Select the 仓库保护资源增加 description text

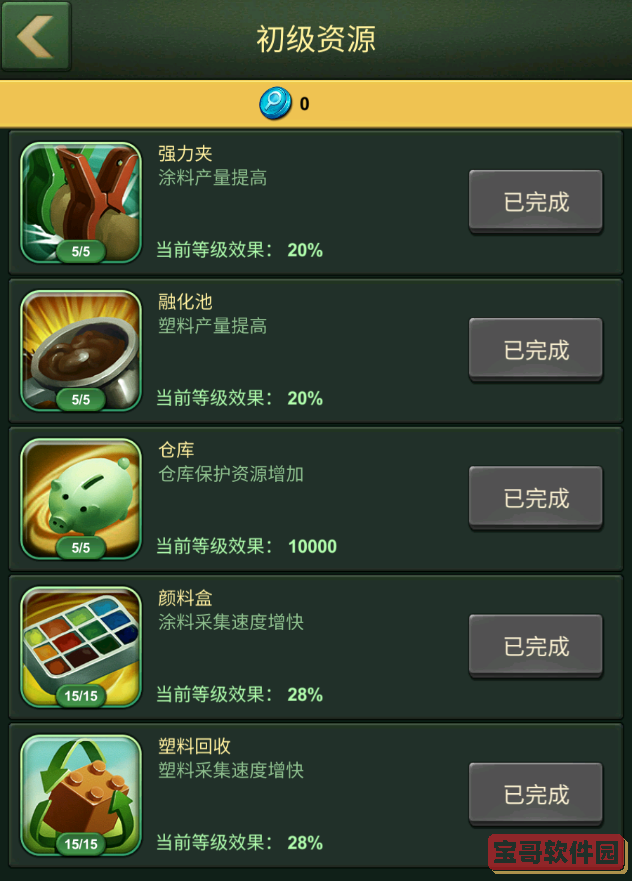pos(231,474)
